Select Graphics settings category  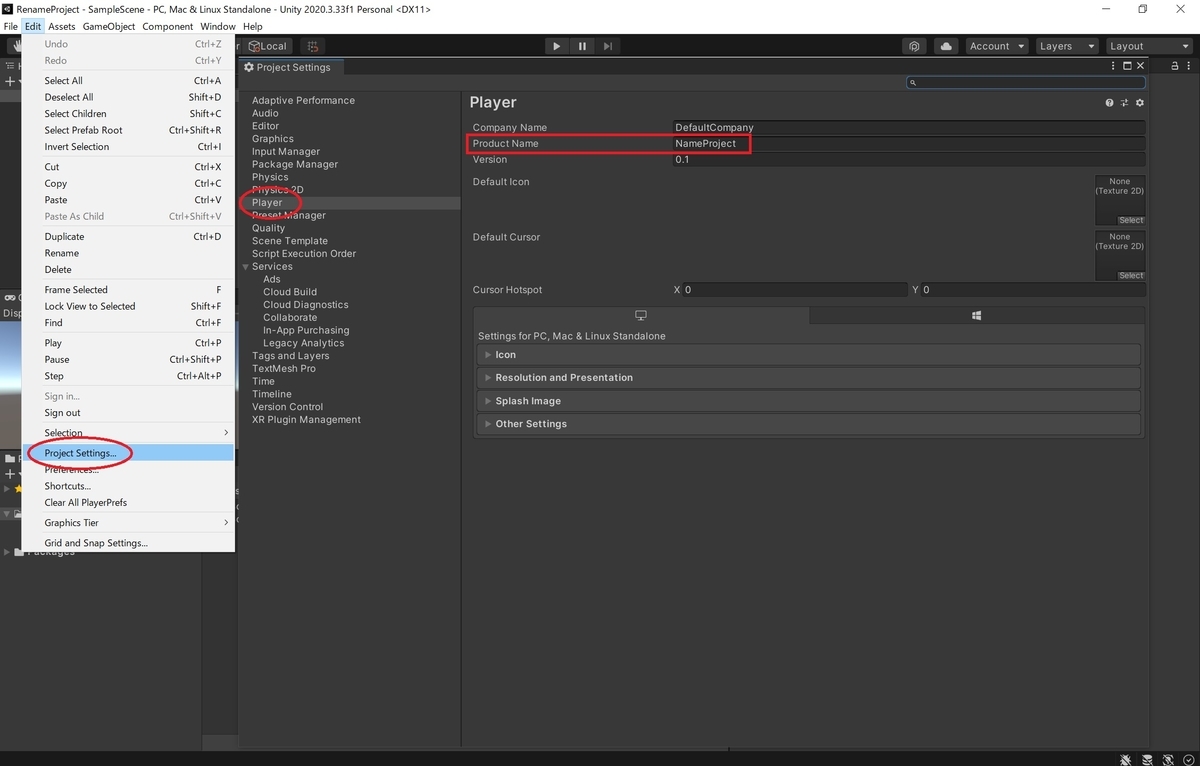point(273,139)
